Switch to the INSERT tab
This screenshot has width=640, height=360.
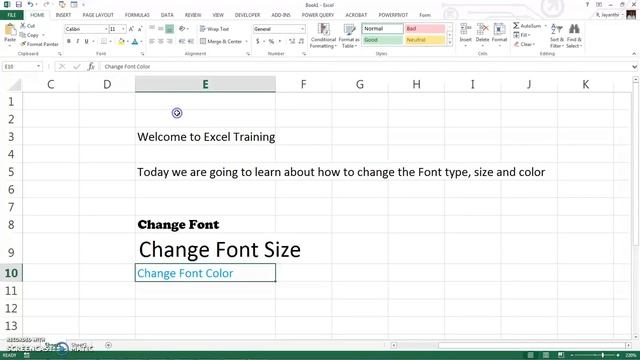coord(63,15)
